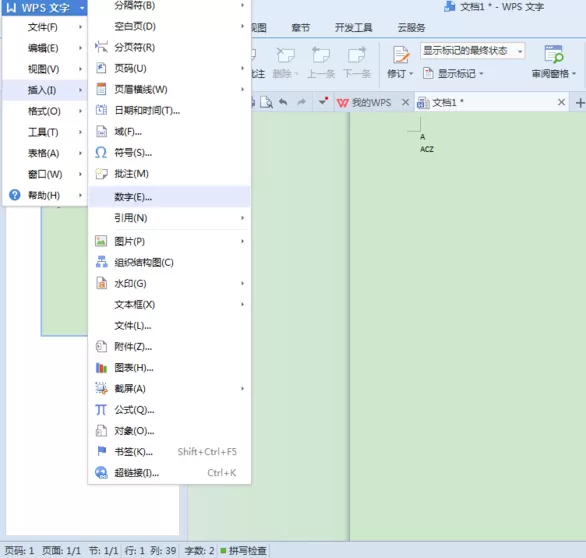Click 节: 1/1 in the status bar
Image resolution: width=586 pixels, height=558 pixels.
[x=103, y=551]
